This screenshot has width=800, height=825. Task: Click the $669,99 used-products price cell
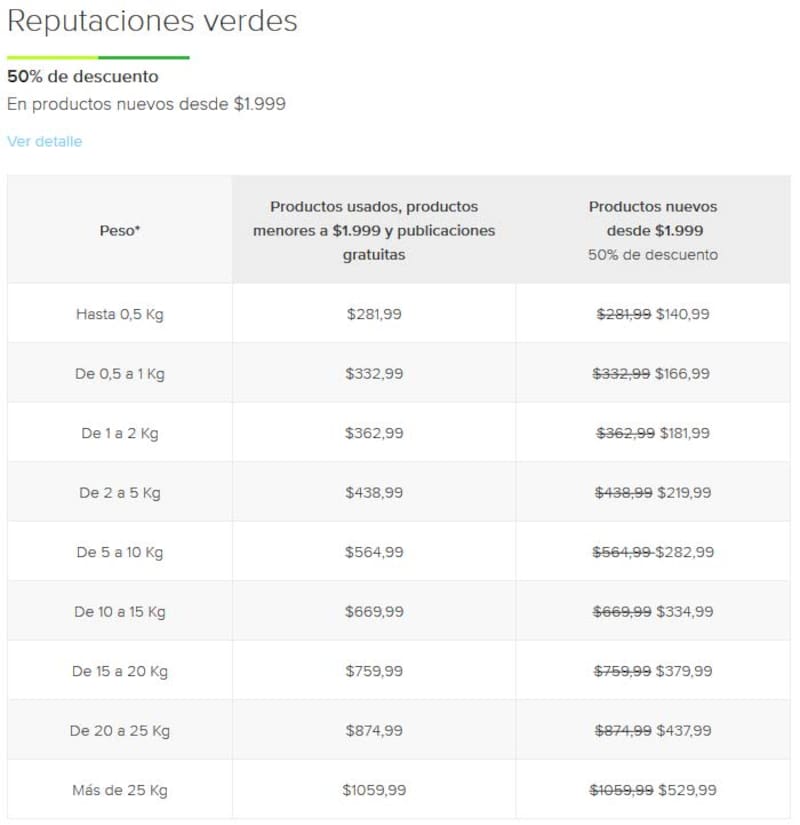[374, 612]
